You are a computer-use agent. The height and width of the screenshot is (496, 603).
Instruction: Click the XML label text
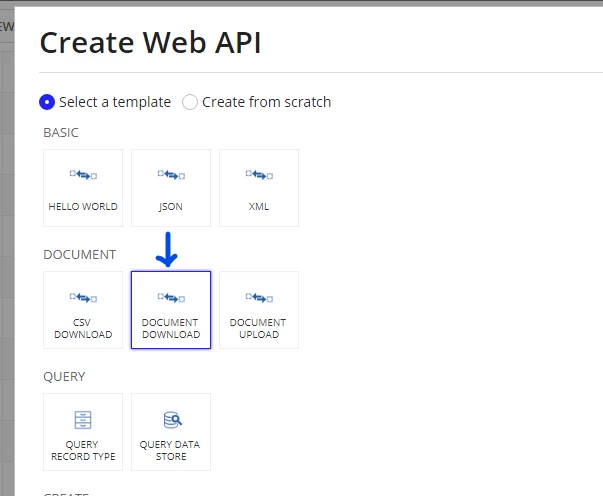pyautogui.click(x=259, y=206)
